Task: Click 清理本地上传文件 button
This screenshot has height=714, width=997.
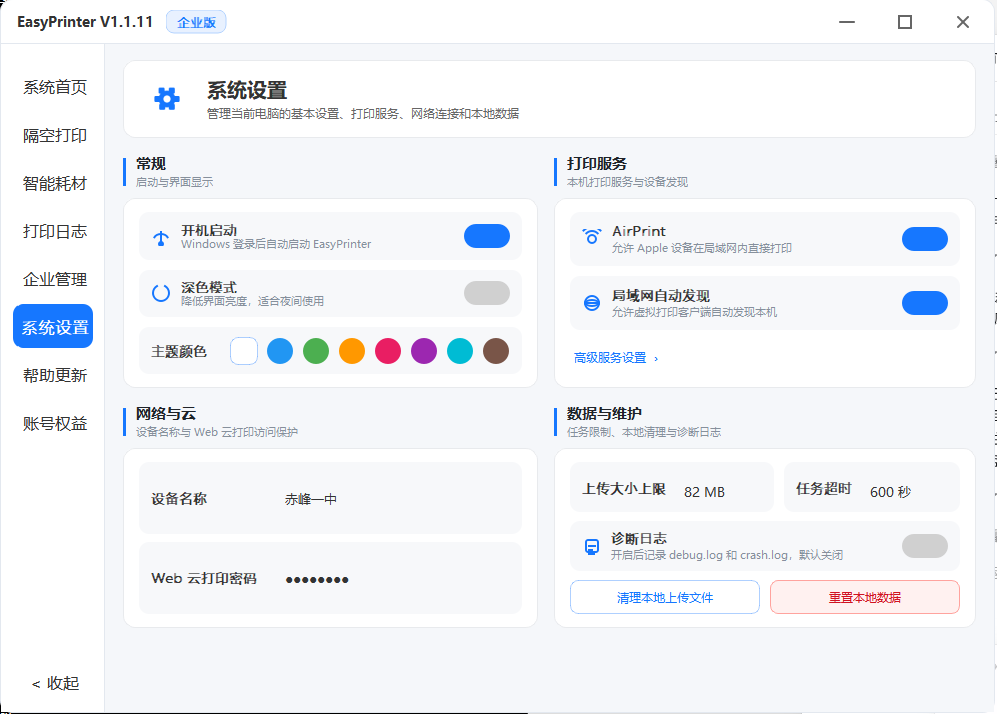Action: (664, 597)
